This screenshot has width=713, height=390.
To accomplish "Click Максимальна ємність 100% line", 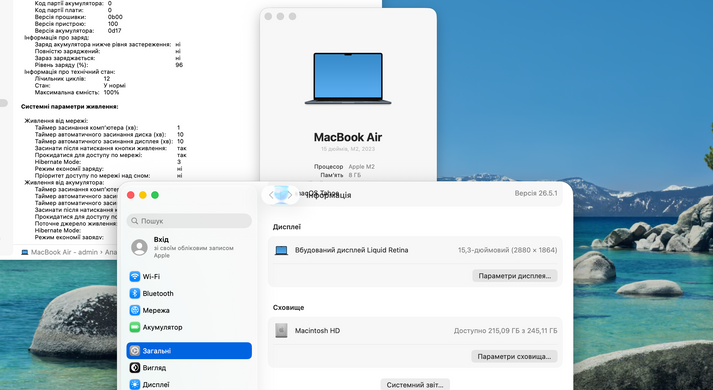I will pos(77,92).
